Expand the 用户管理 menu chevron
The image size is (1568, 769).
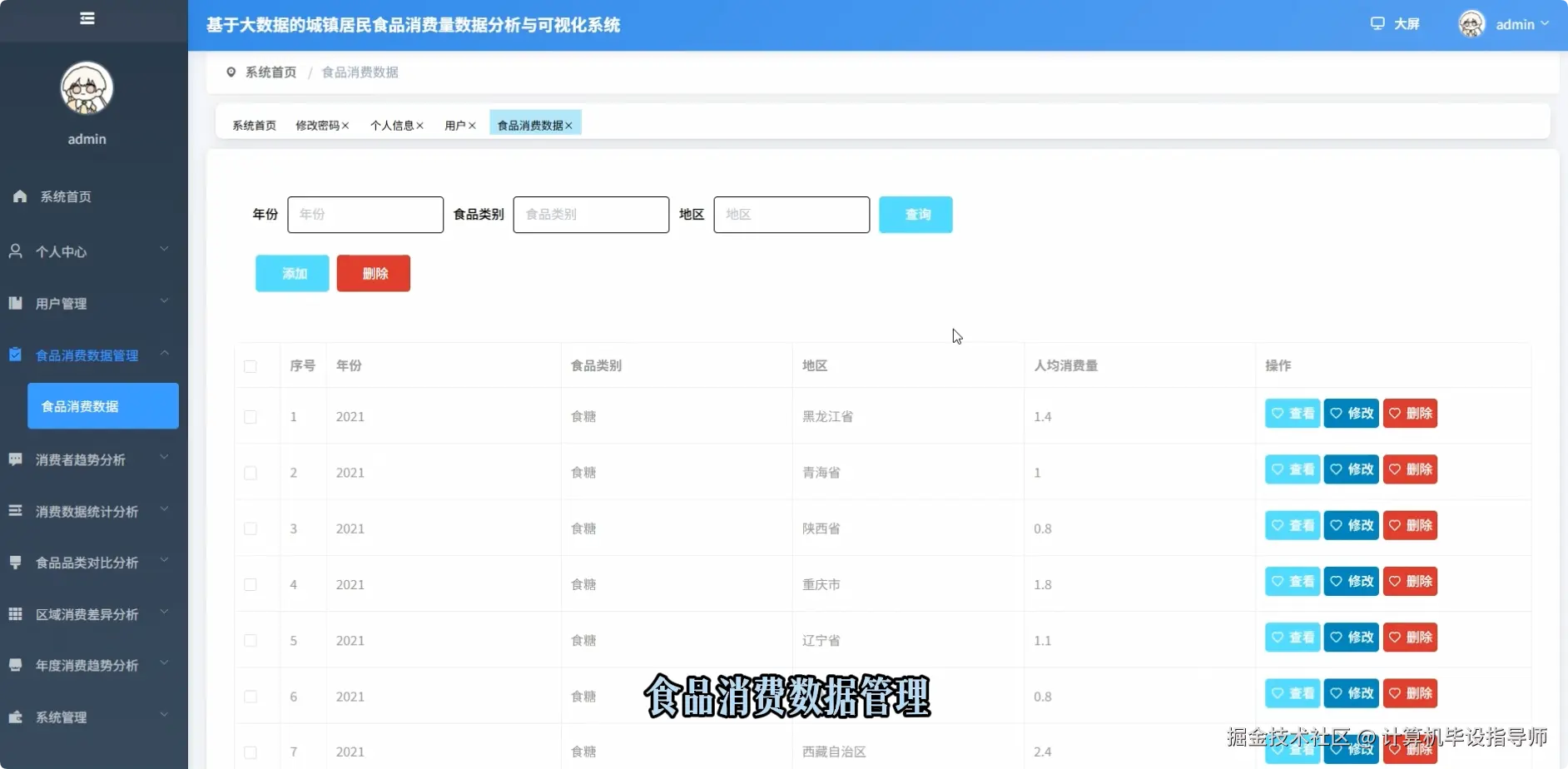tap(164, 300)
